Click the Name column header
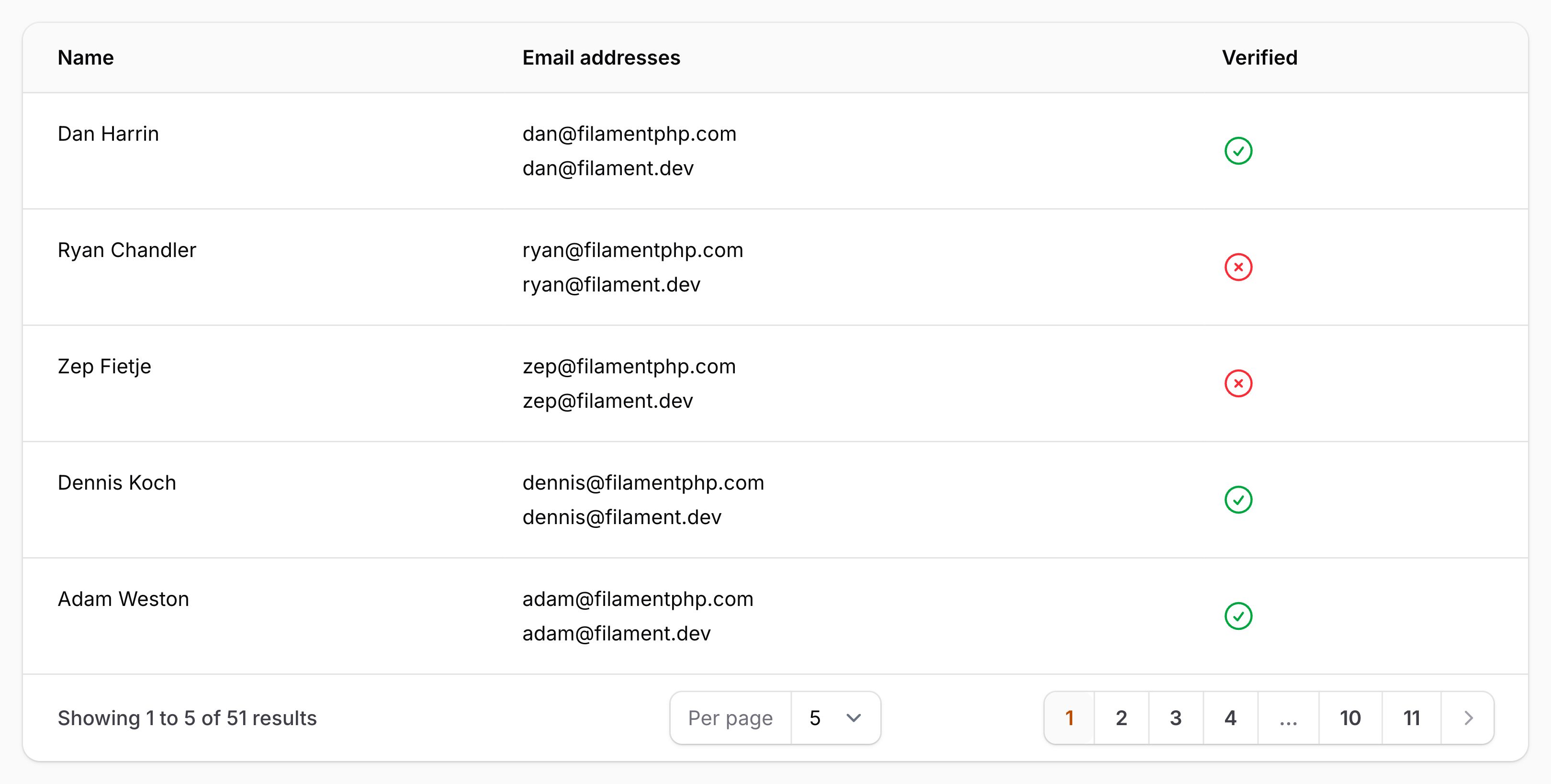 coord(86,58)
